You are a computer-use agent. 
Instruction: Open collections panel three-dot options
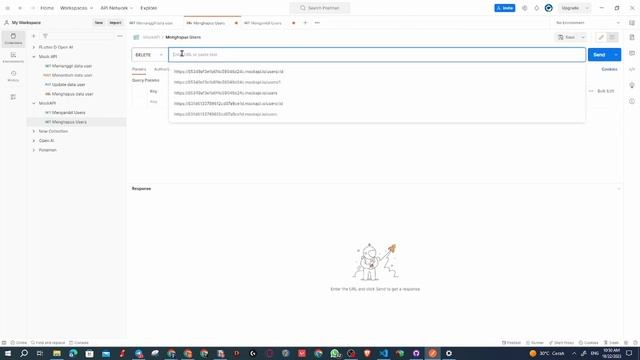120,36
